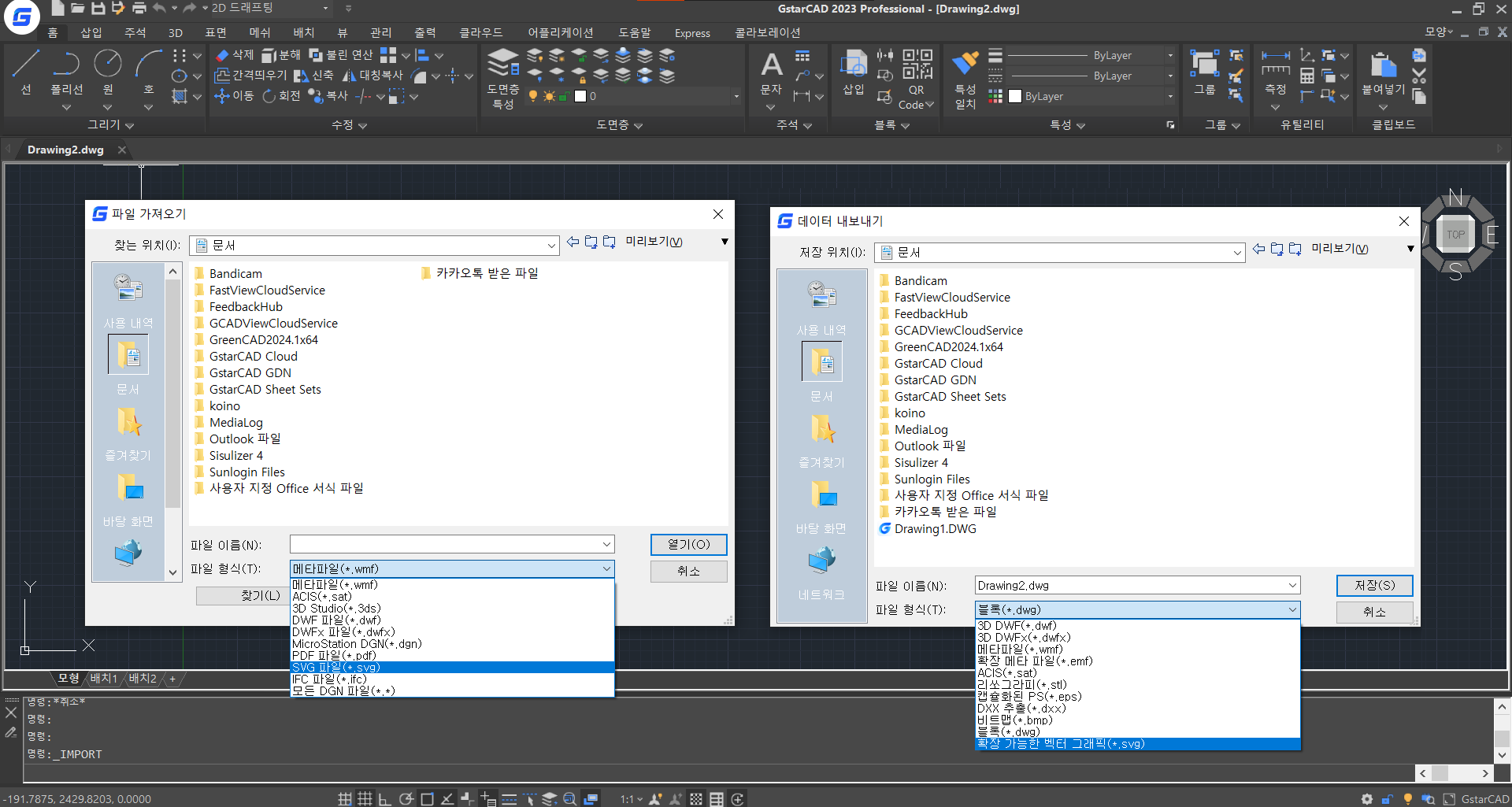
Task: Click 미리보기(V) in the import dialog
Action: click(654, 242)
